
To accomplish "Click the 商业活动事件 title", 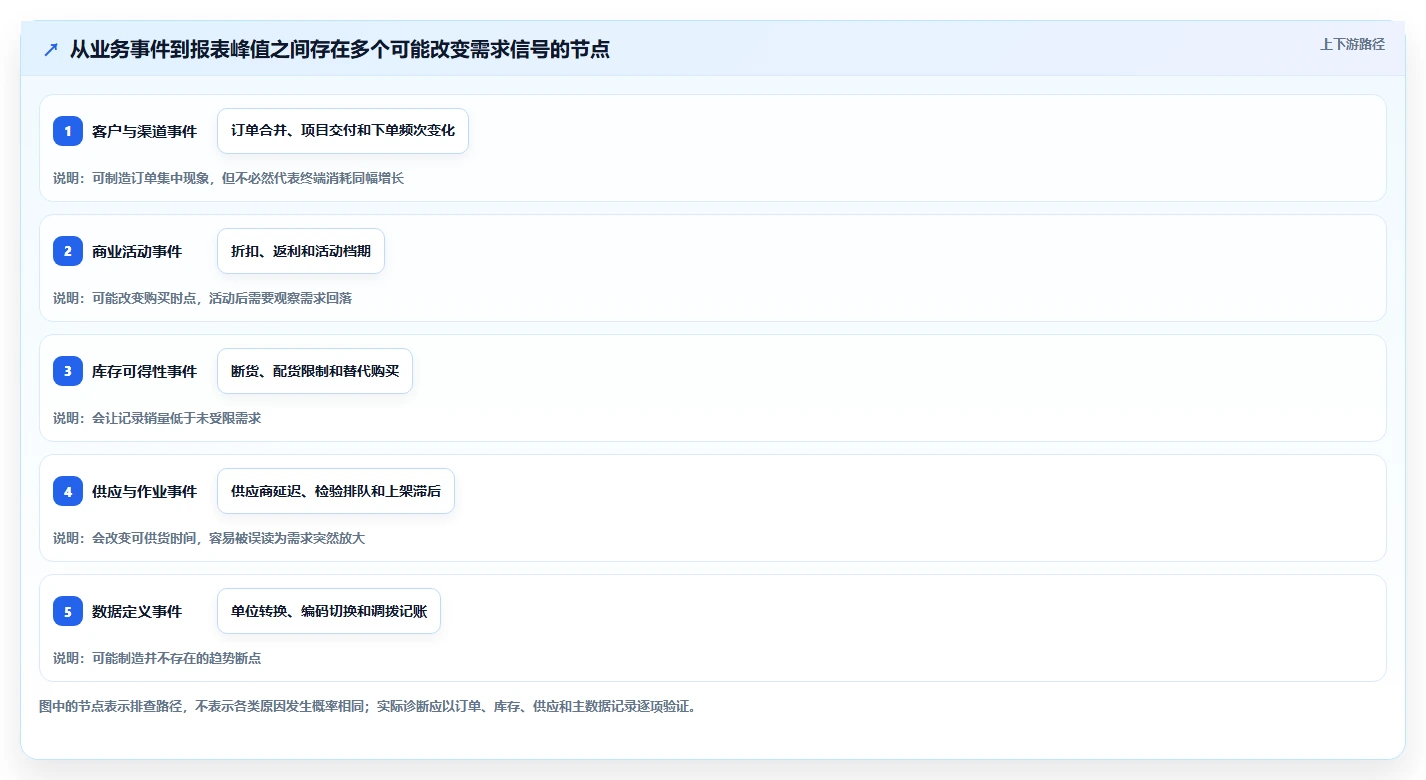I will [137, 251].
